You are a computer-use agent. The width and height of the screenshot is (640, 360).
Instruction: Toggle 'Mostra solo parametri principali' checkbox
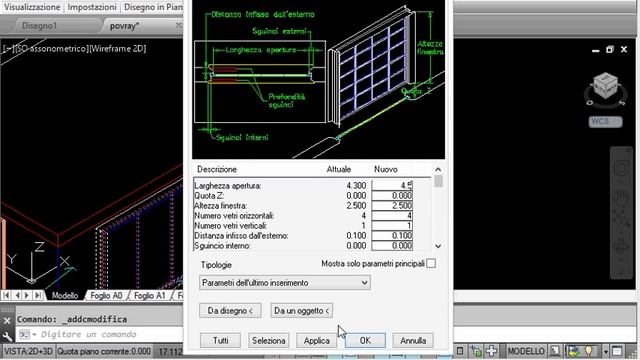[x=431, y=264]
